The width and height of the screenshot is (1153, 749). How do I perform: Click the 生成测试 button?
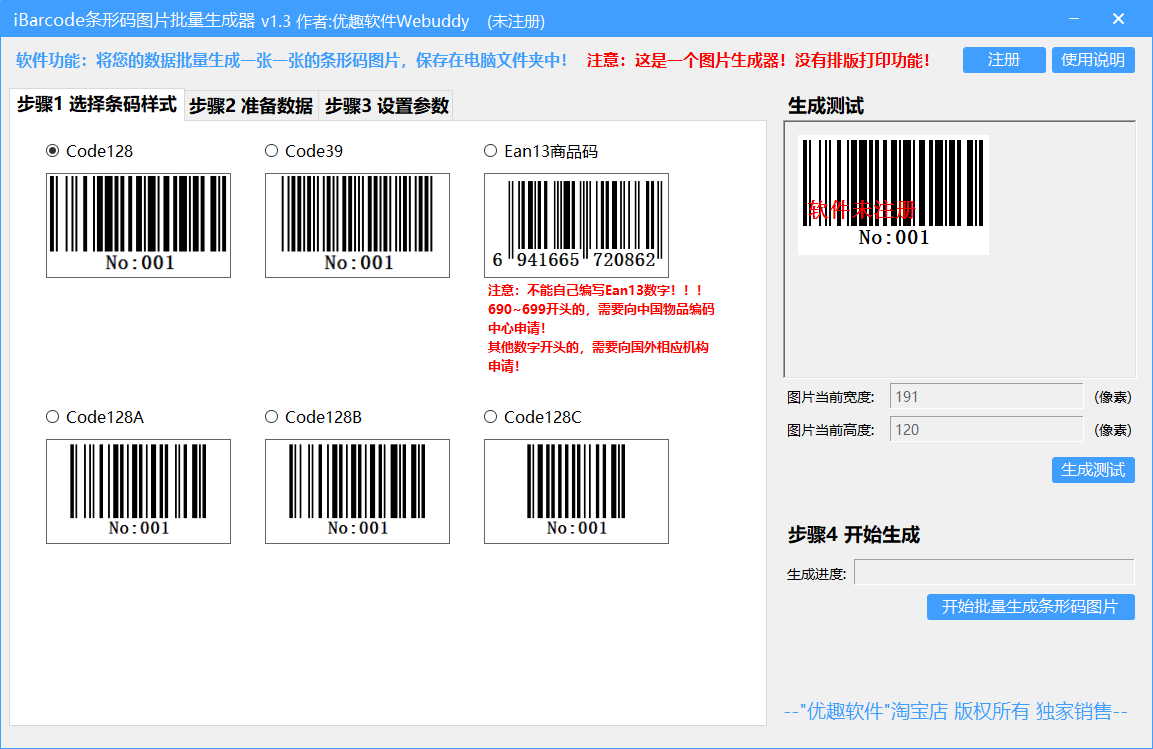[1093, 470]
